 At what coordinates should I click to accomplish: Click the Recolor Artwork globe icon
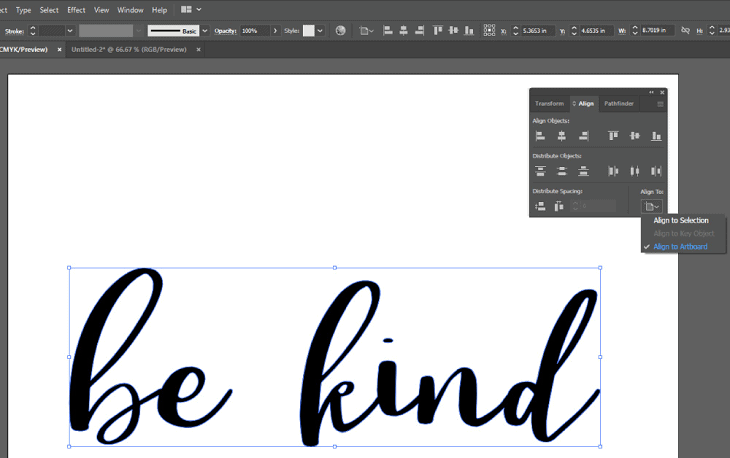coord(340,31)
